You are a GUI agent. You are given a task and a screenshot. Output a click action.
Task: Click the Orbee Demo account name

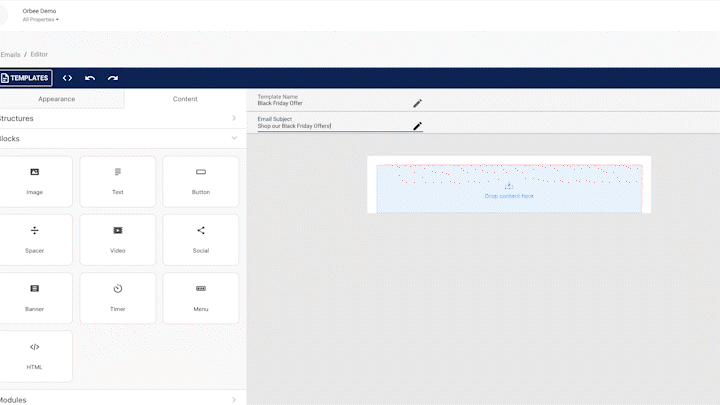click(39, 11)
